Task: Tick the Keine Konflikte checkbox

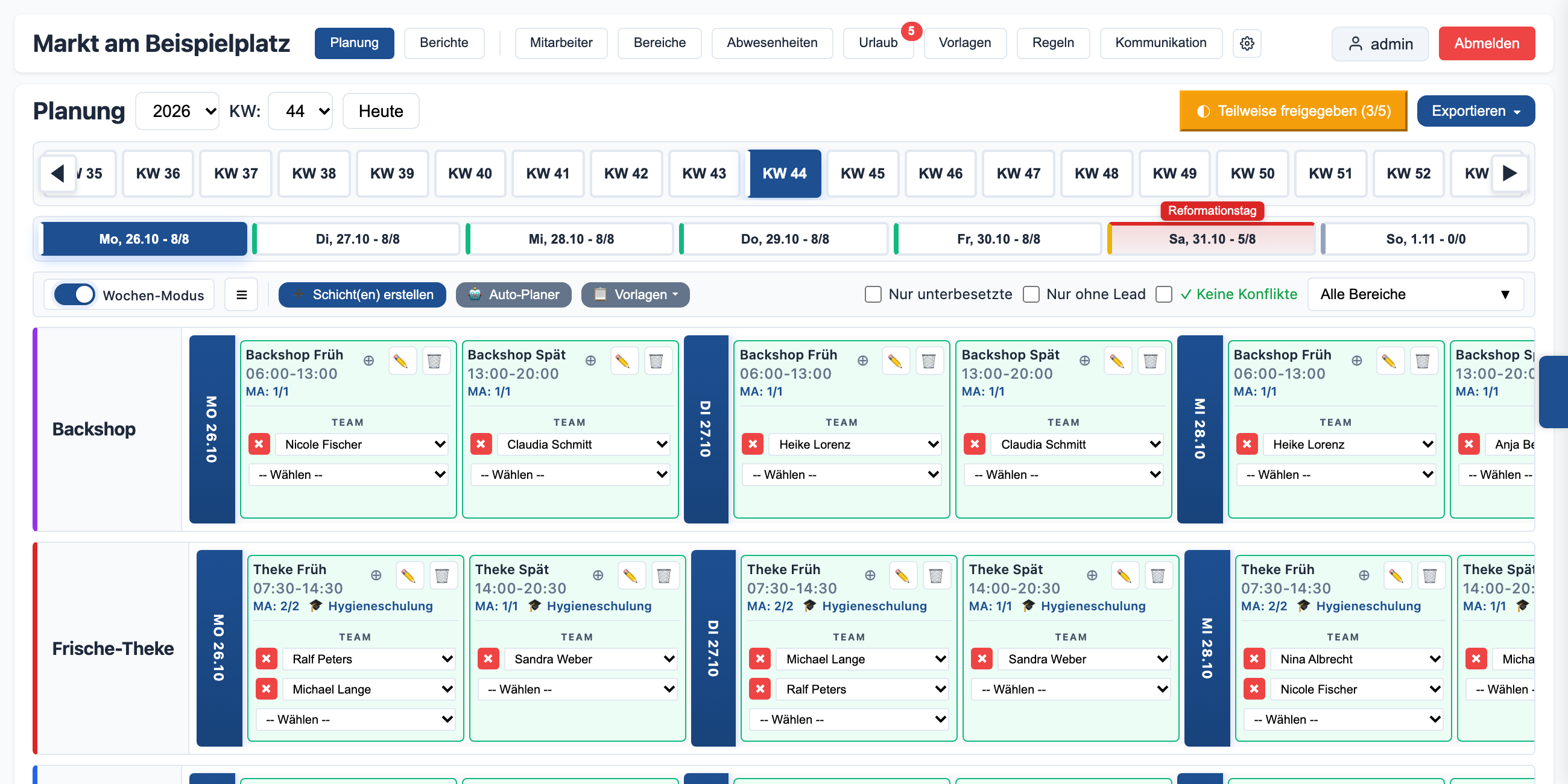Action: (1163, 295)
